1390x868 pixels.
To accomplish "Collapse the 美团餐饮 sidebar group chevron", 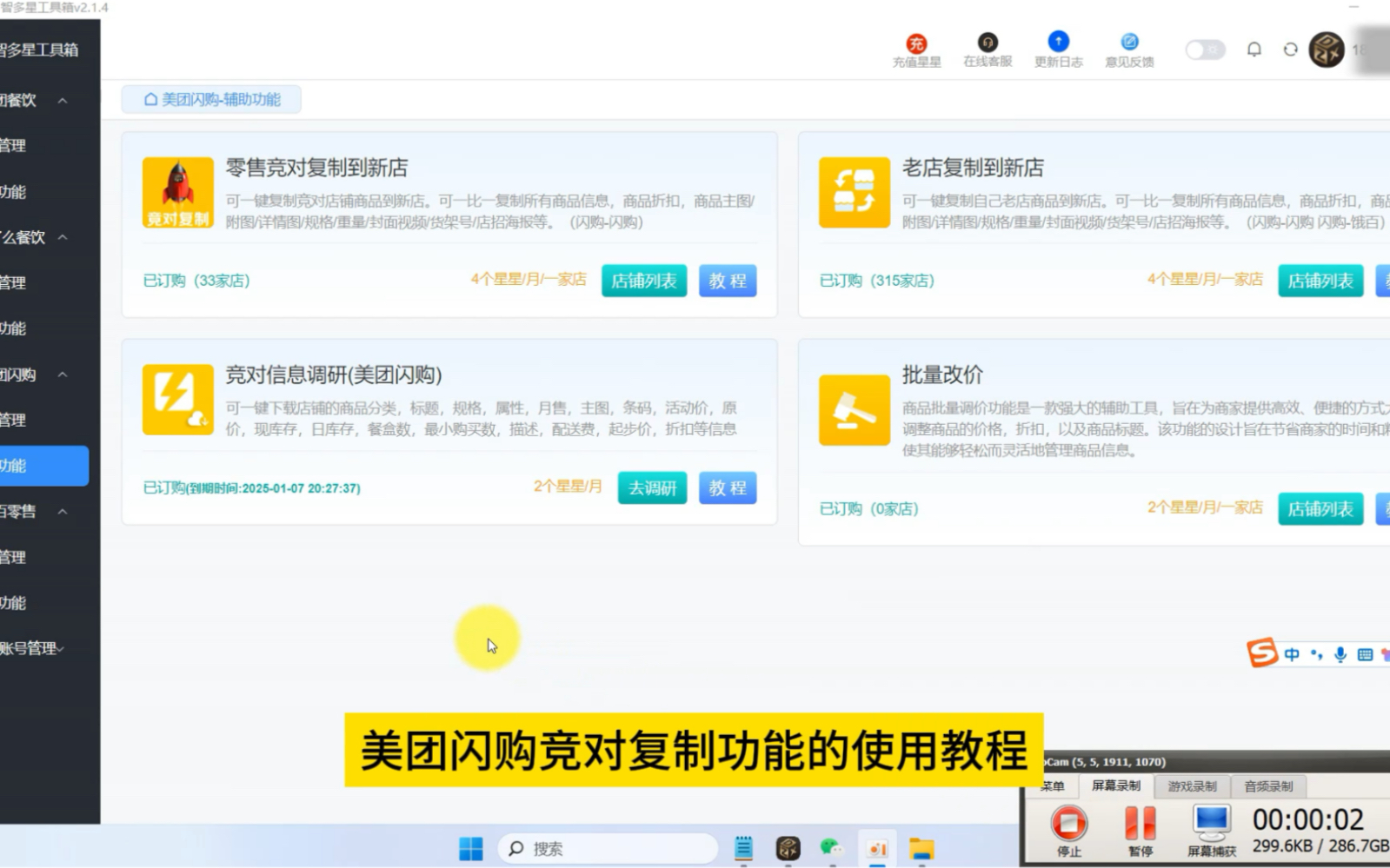I will [63, 101].
